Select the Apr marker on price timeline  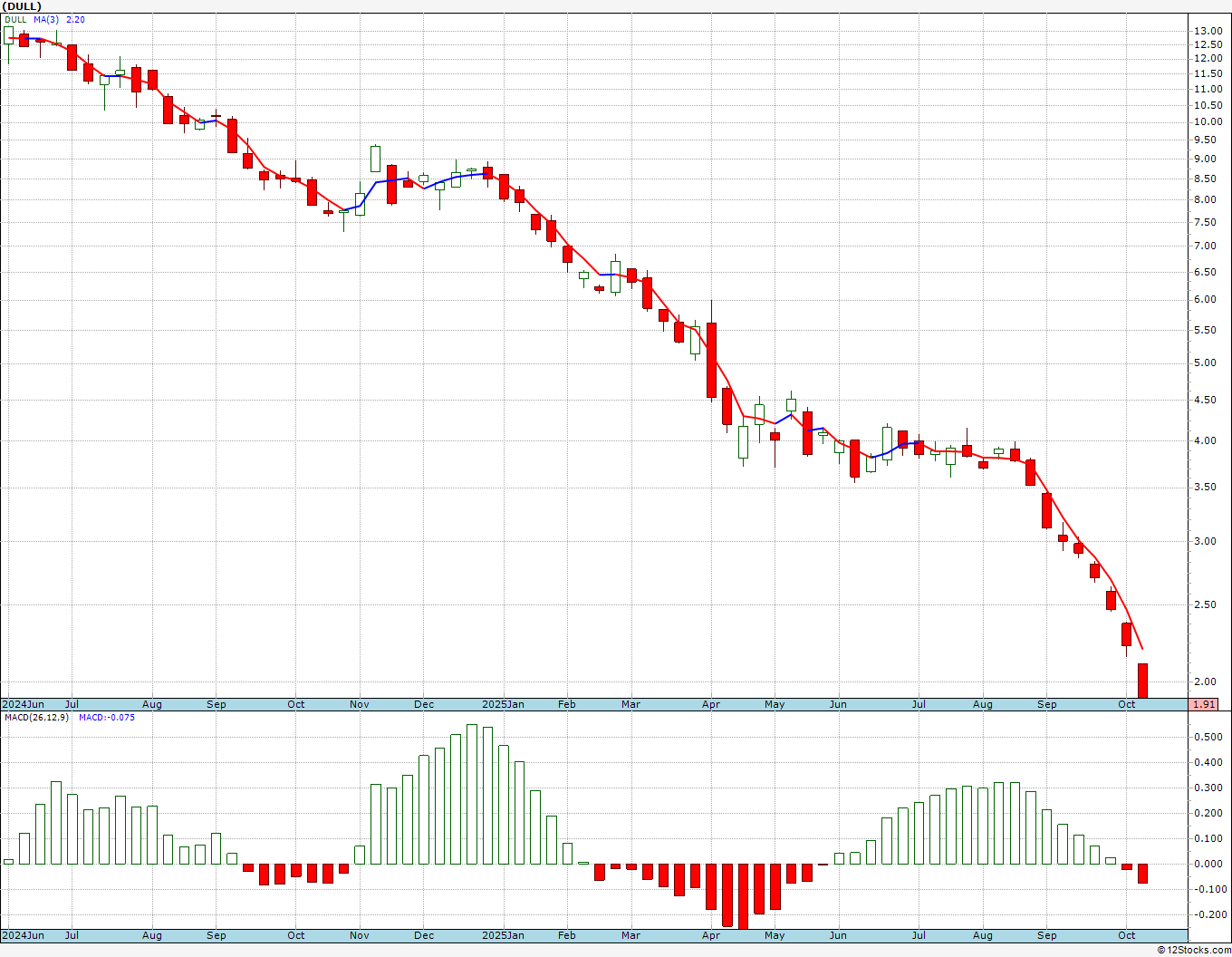(x=711, y=704)
